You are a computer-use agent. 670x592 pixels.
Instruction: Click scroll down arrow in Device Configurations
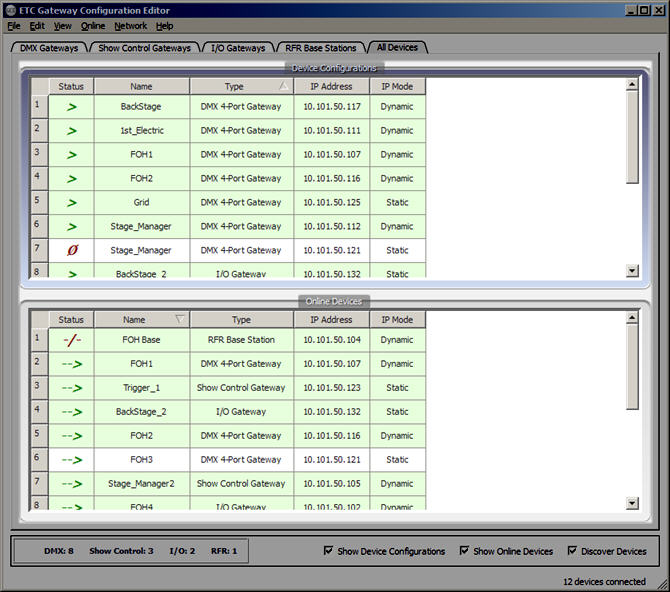pos(632,270)
